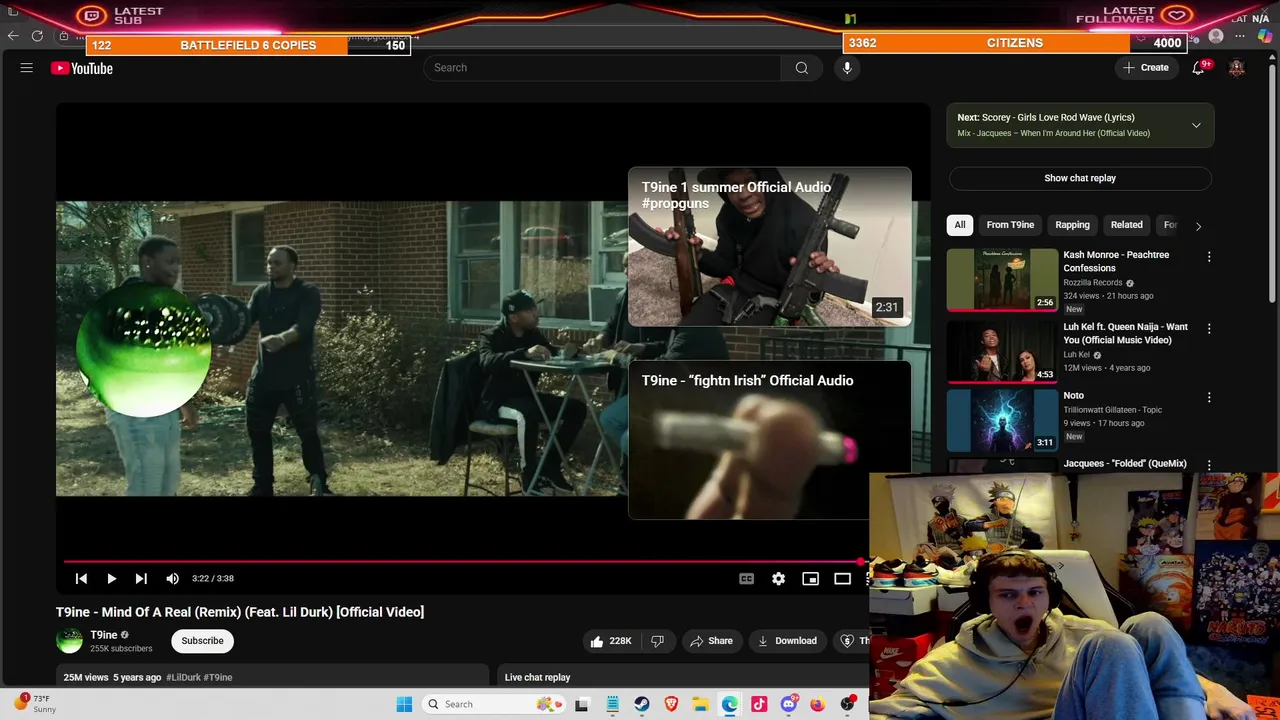Click in the YouTube search field
This screenshot has height=720, width=1280.
click(602, 68)
